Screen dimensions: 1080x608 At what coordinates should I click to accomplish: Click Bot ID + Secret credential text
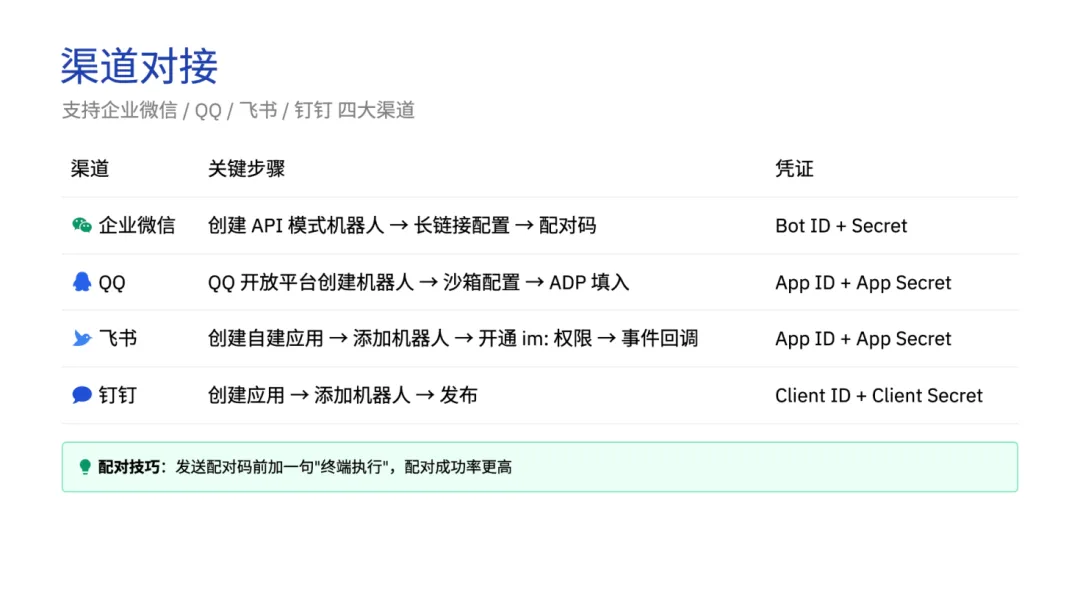[841, 226]
